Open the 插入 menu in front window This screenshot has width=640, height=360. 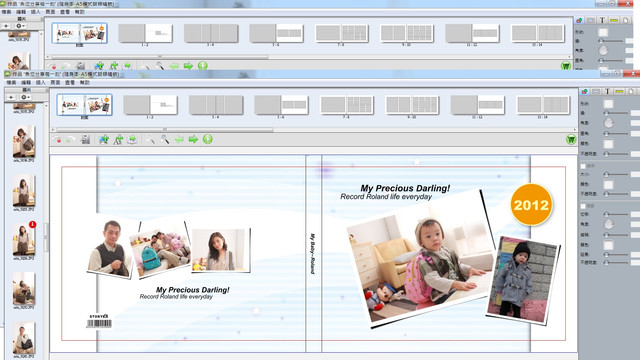(41, 82)
